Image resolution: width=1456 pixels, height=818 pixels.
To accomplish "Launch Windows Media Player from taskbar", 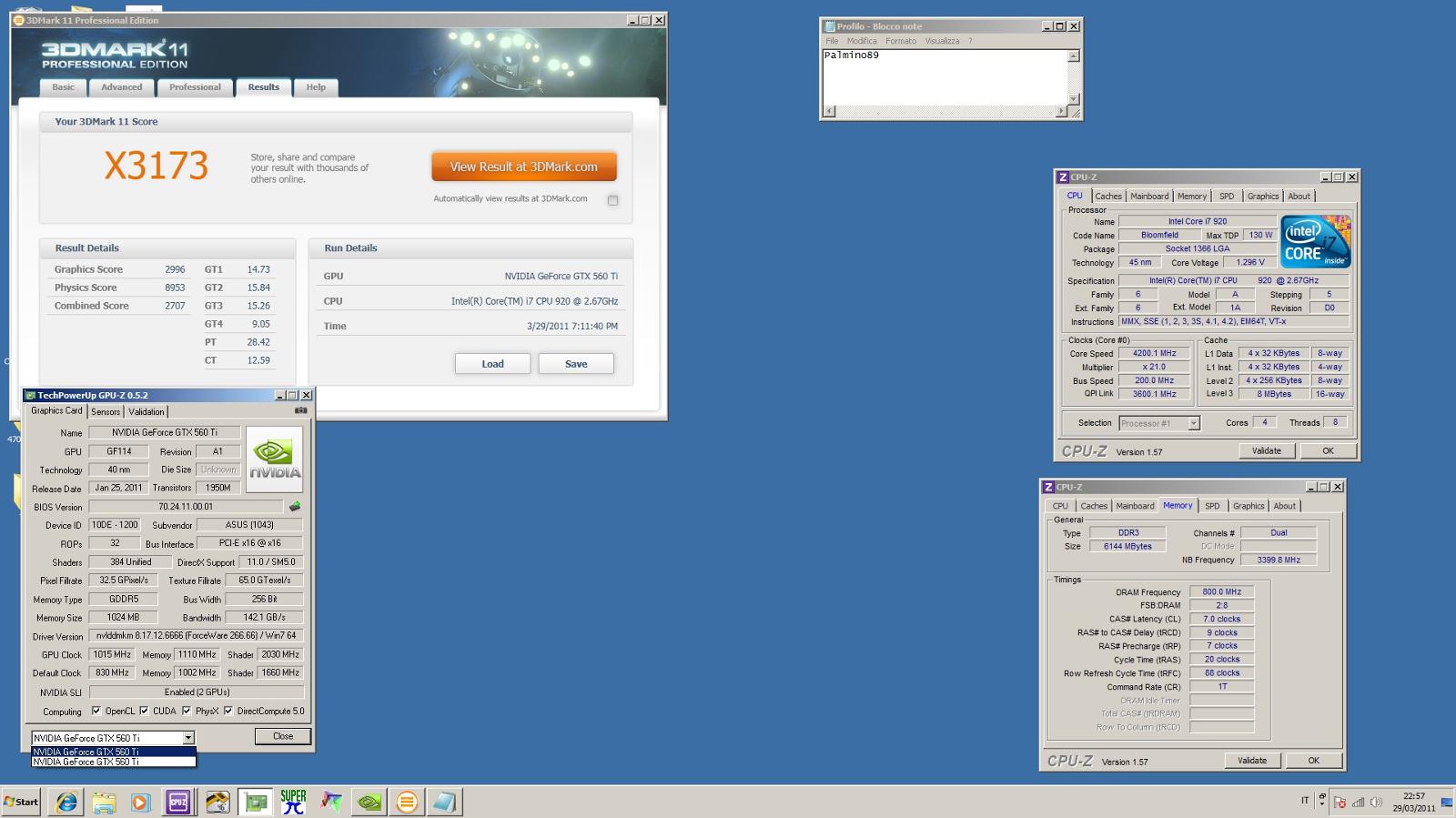I will pos(140,802).
